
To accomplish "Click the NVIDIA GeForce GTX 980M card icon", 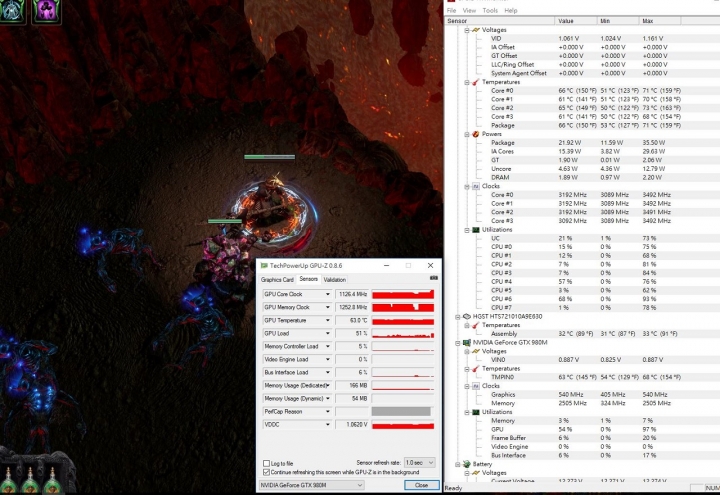I will 467,343.
